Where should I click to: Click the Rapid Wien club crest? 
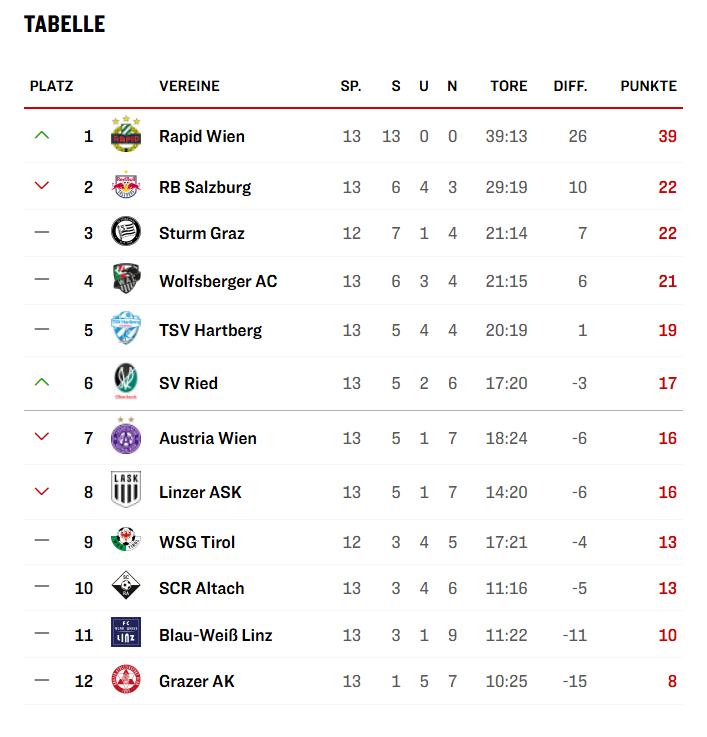tap(125, 135)
